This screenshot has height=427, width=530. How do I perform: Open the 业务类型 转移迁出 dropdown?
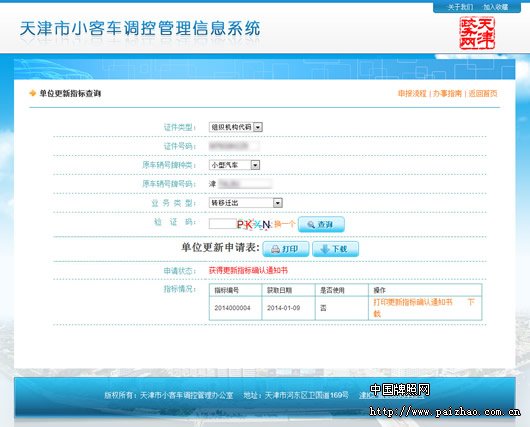click(278, 203)
